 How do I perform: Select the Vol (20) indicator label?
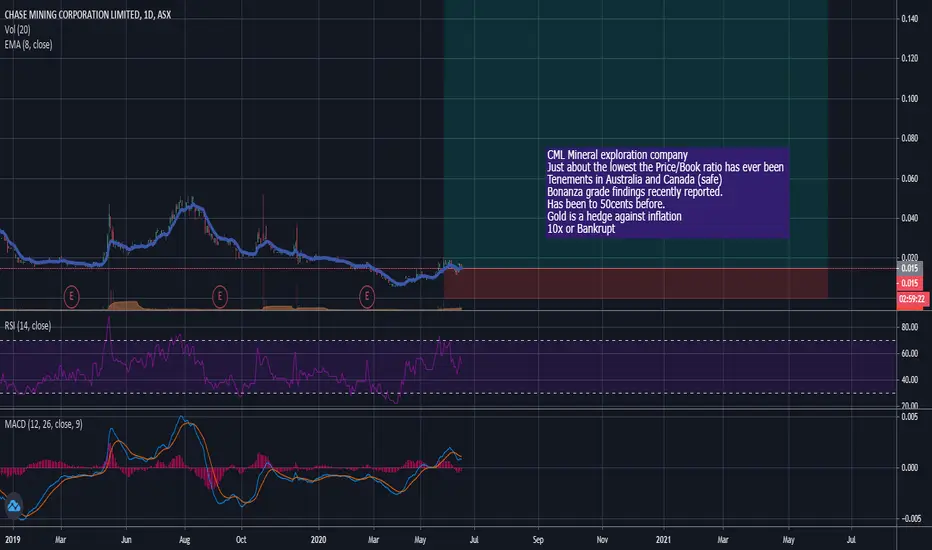17,30
